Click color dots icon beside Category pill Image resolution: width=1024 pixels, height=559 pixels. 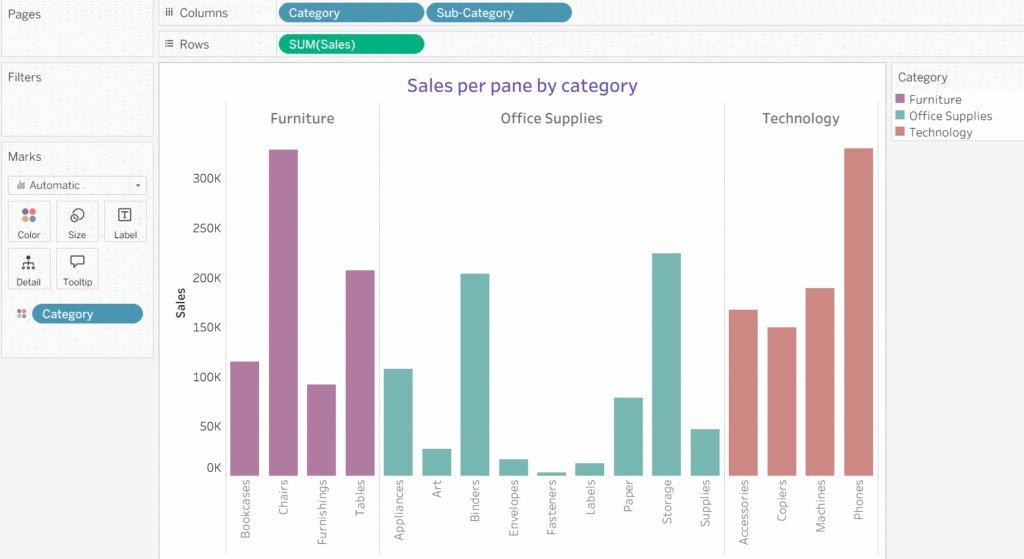(22, 314)
